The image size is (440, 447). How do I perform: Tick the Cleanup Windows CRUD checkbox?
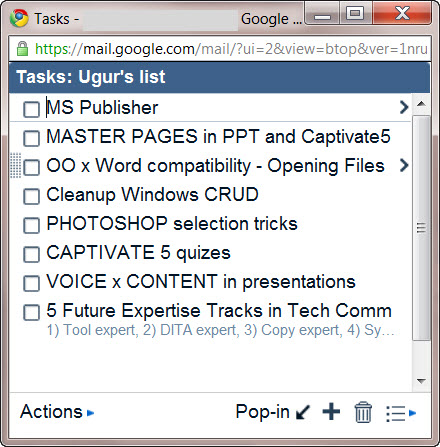point(31,196)
